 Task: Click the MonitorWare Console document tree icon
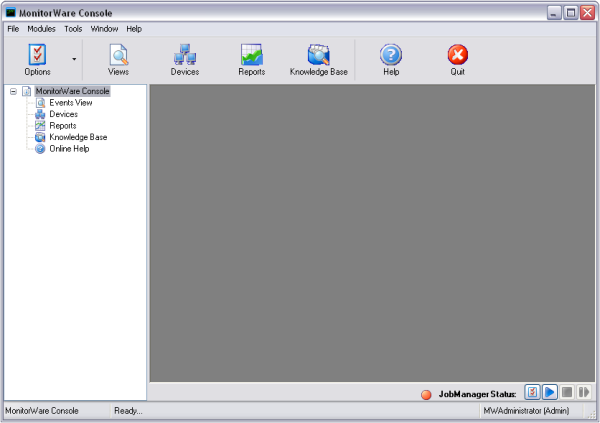click(x=26, y=91)
